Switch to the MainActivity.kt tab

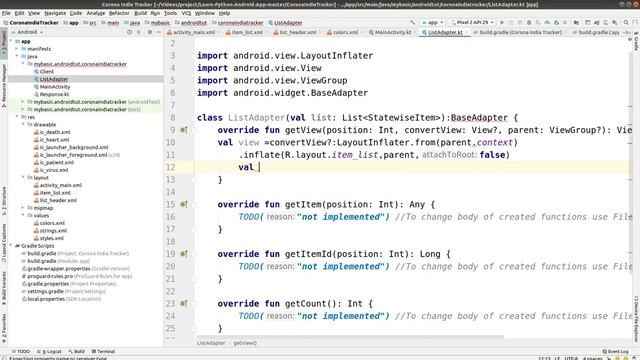(392, 32)
